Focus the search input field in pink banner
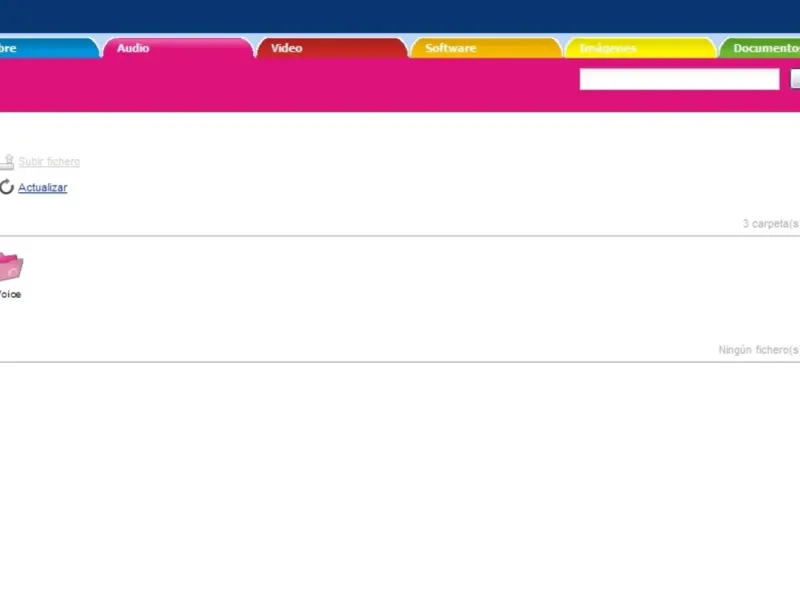Image resolution: width=800 pixels, height=600 pixels. 679,79
